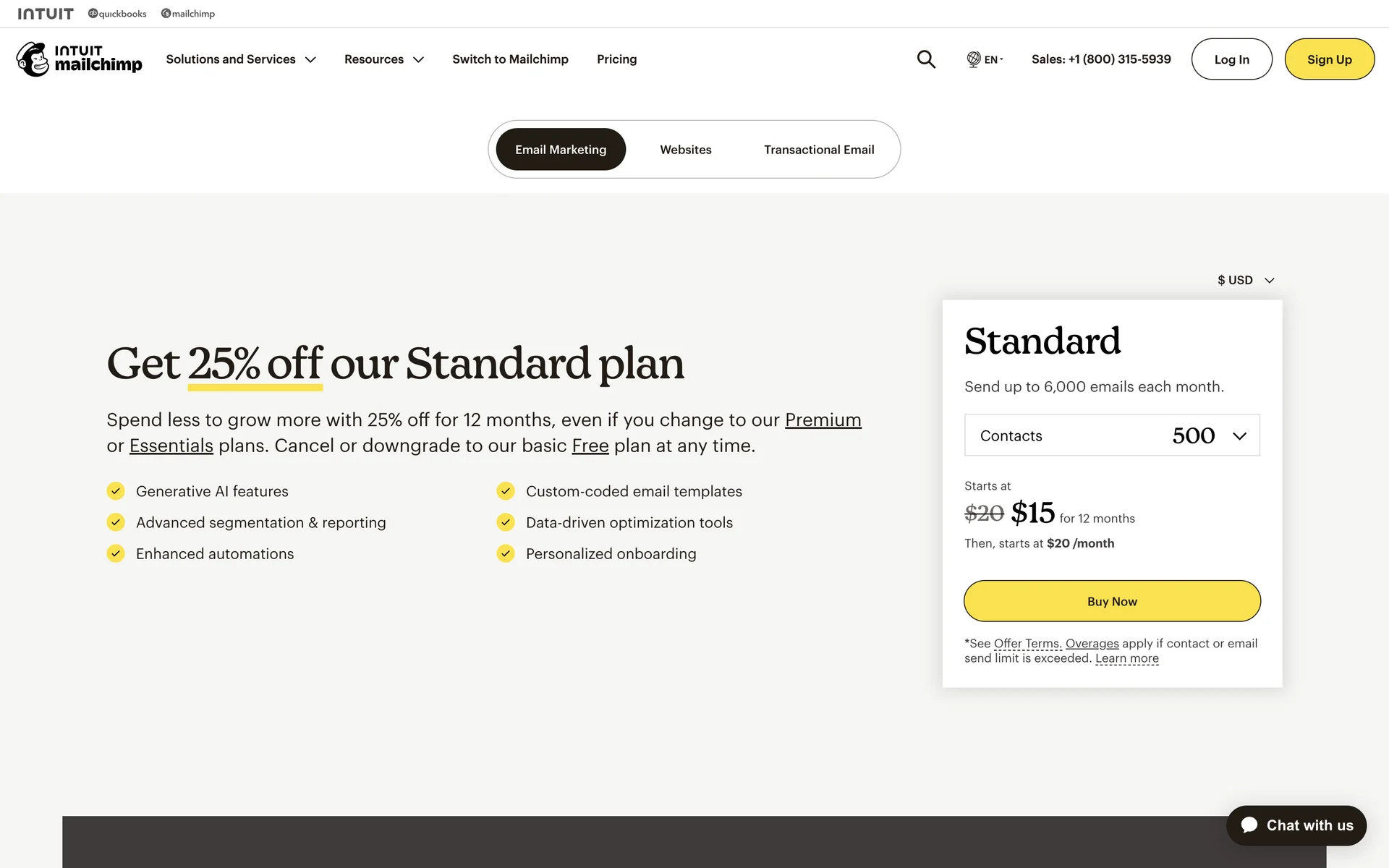Click the Intuit logo in top bar
Viewport: 1389px width, 868px height.
coord(46,14)
